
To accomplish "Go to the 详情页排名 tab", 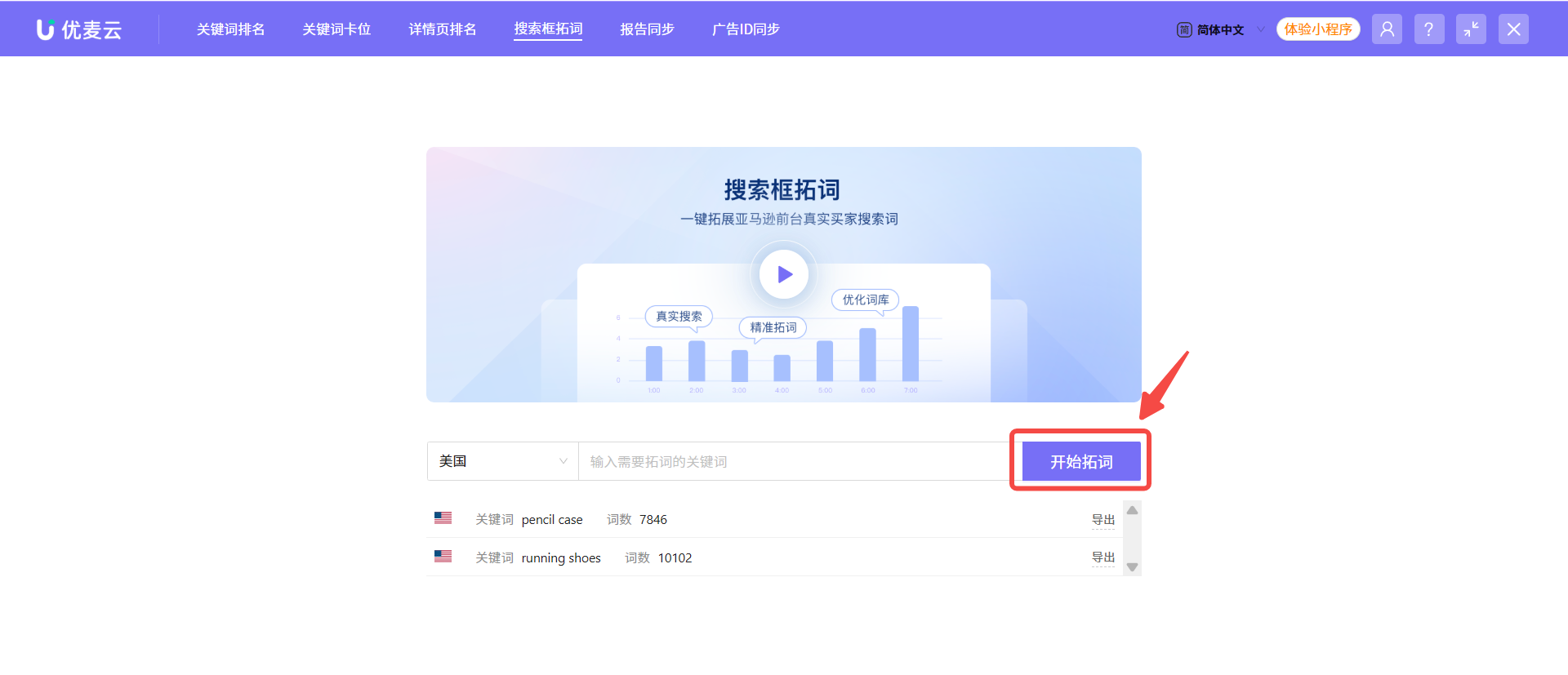I will (443, 29).
